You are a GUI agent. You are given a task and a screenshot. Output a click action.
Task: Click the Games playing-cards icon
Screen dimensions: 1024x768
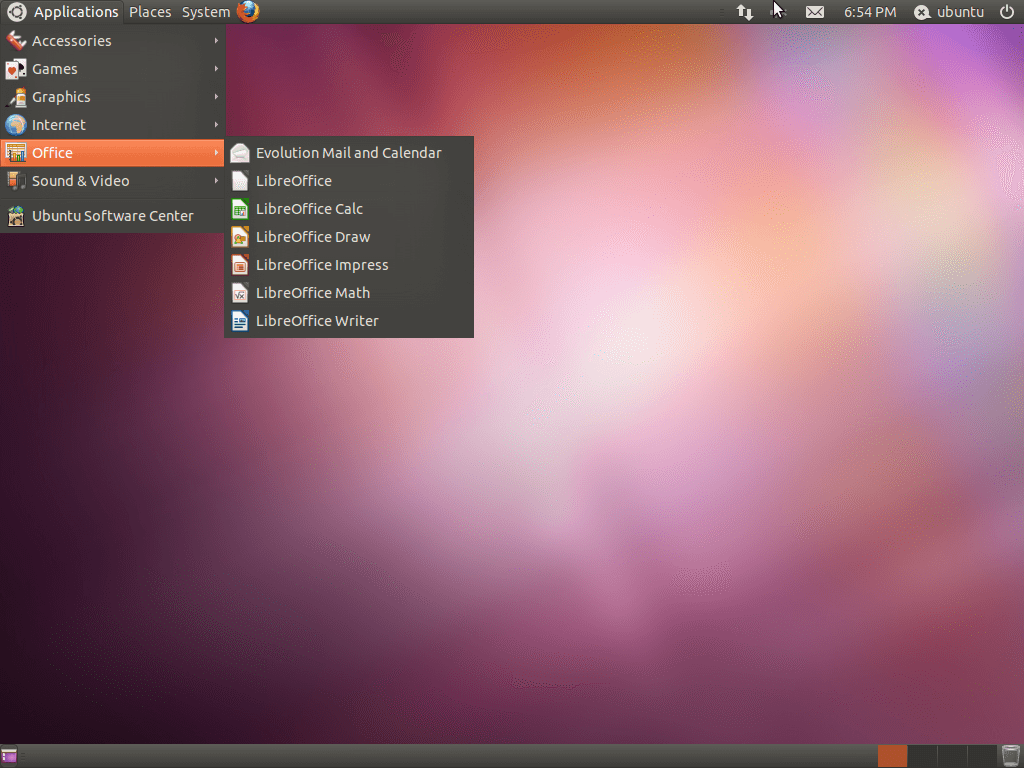[16, 69]
